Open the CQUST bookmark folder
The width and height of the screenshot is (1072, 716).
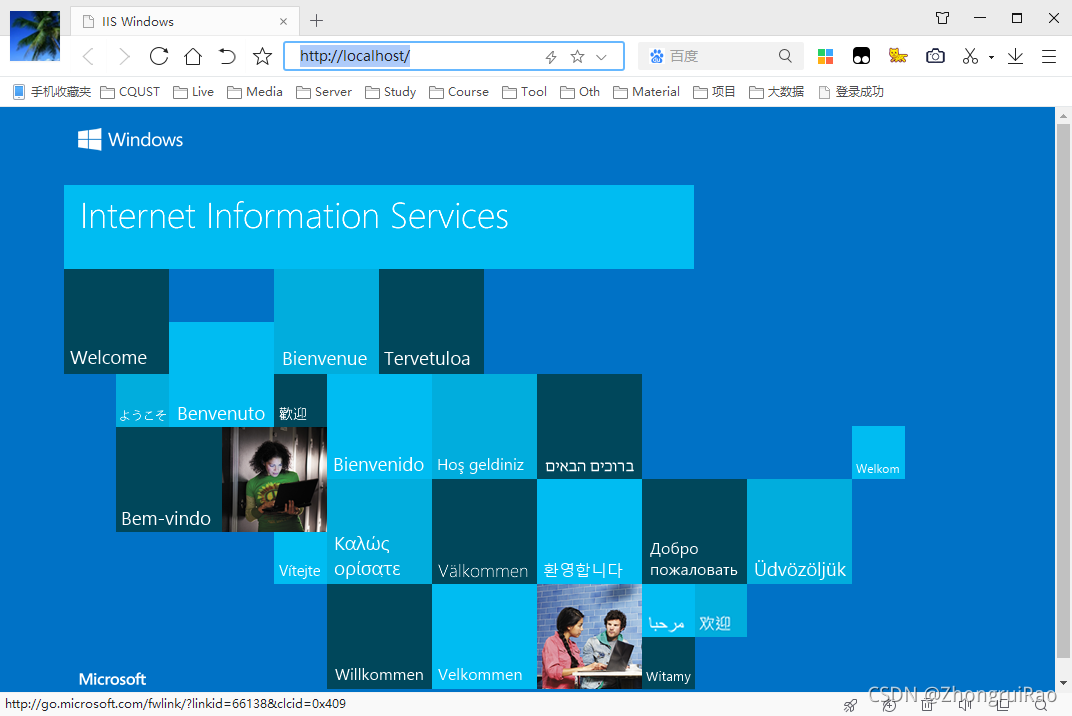pos(130,92)
